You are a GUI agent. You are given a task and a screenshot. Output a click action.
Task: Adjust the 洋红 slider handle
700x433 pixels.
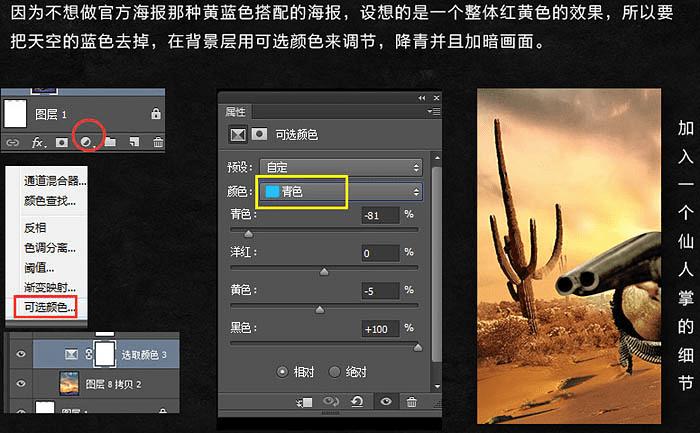click(x=324, y=271)
